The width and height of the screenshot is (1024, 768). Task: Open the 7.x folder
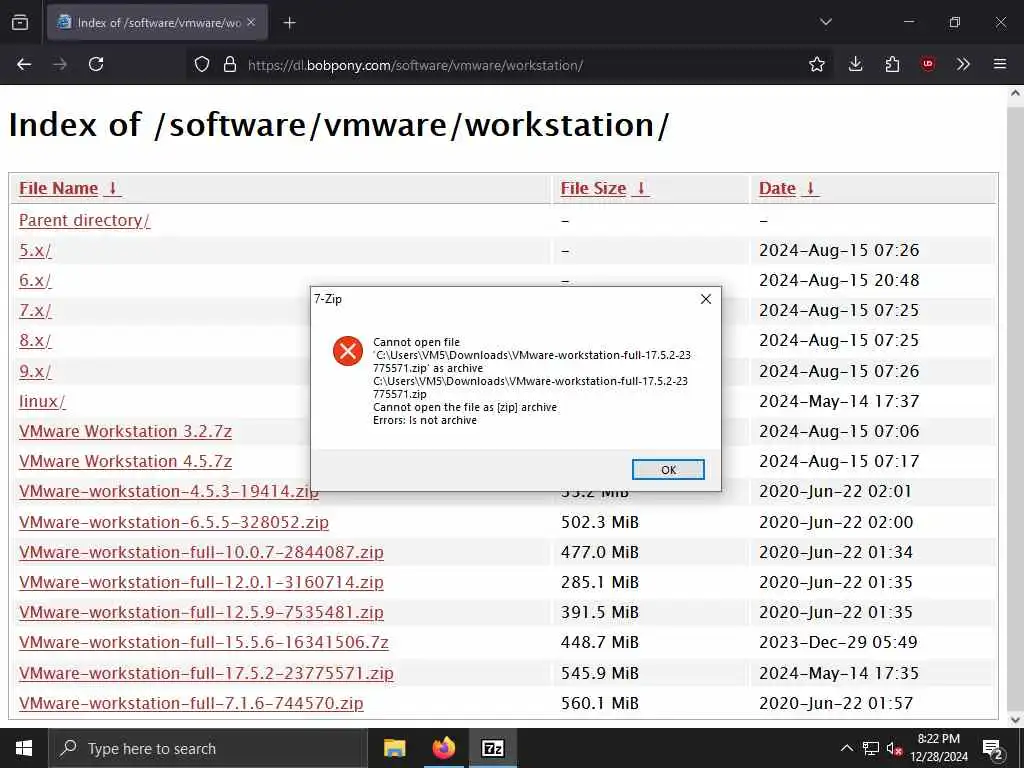35,310
